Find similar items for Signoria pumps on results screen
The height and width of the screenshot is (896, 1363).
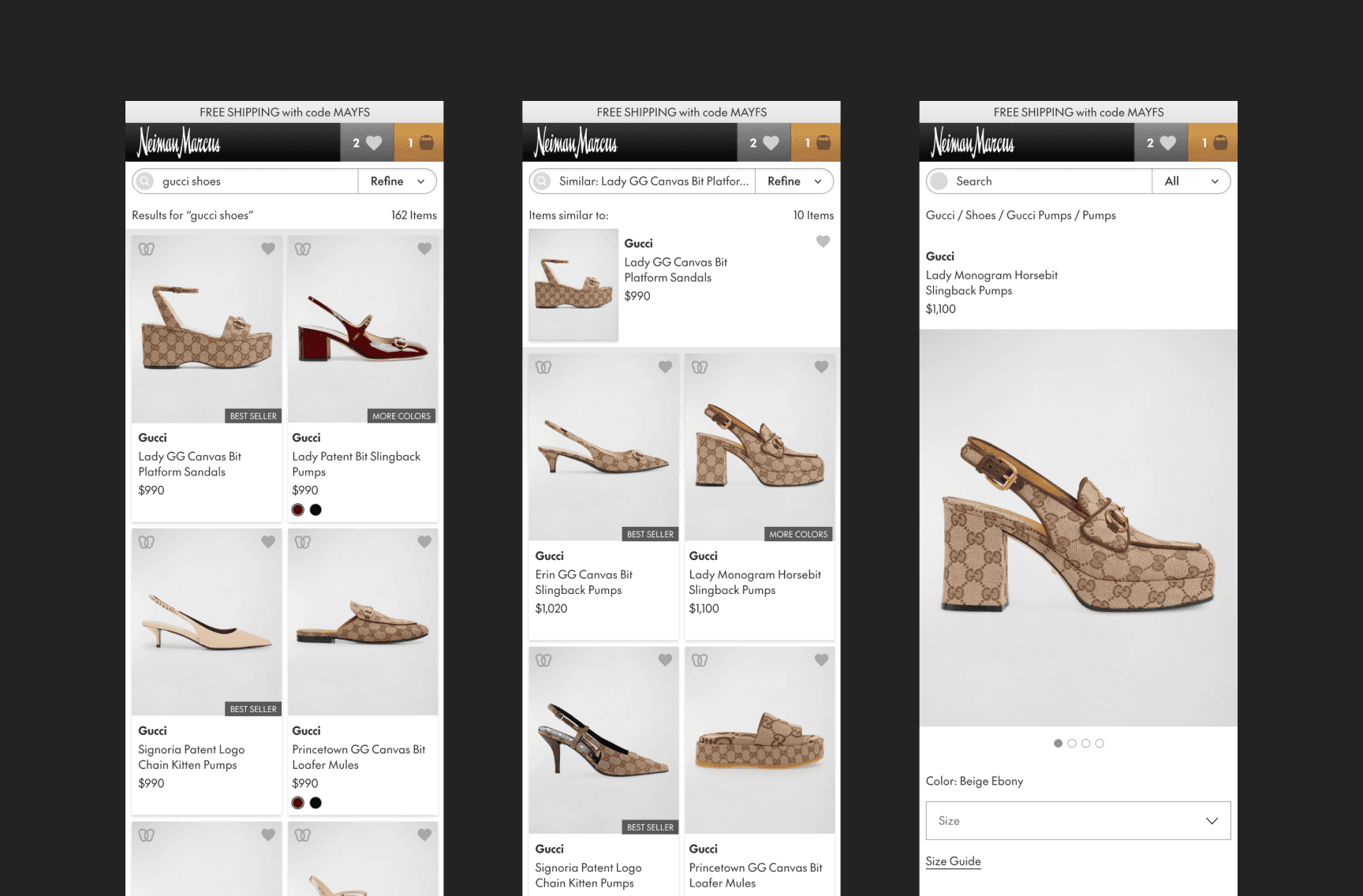click(x=147, y=543)
